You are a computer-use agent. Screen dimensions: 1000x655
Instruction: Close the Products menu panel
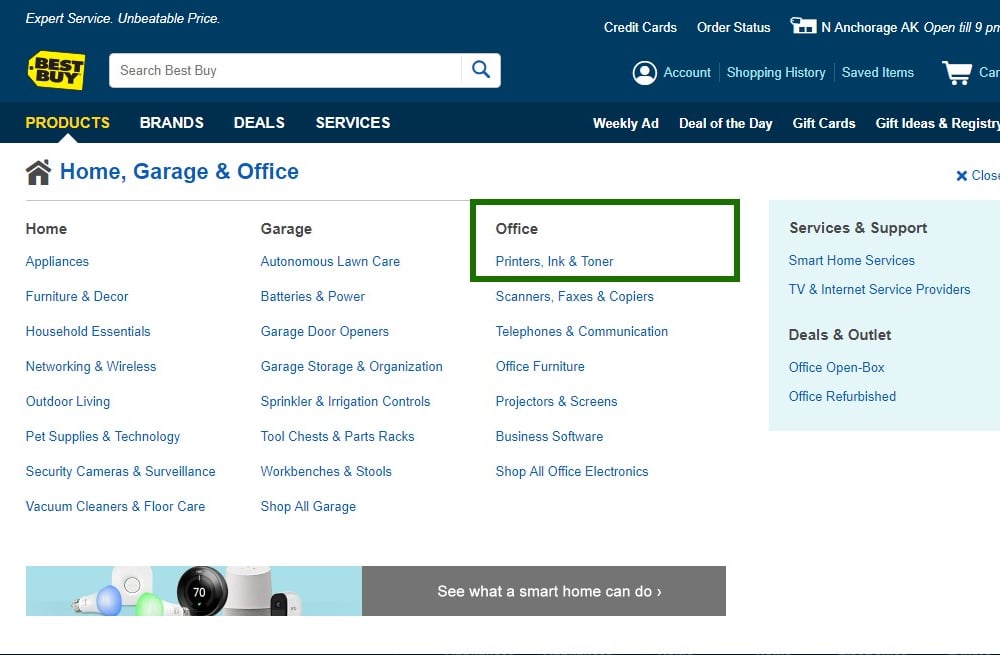click(977, 175)
